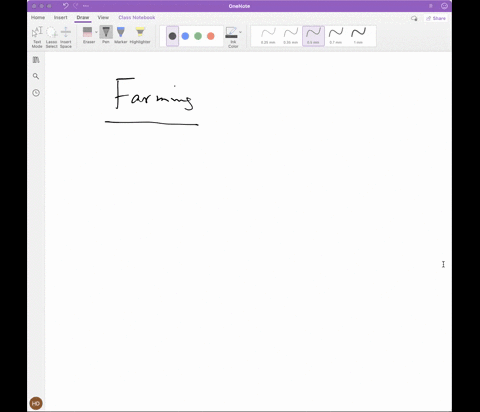
Task: Toggle Text Mode on
Action: tap(37, 37)
